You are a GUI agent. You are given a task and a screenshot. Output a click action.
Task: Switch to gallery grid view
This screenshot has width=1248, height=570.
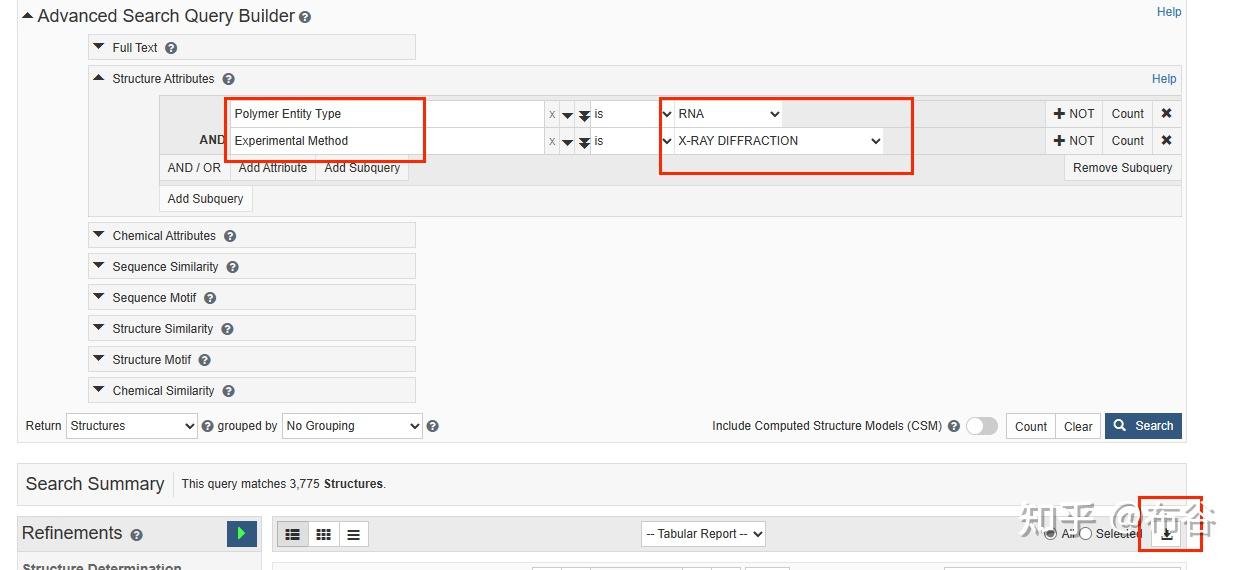click(323, 534)
